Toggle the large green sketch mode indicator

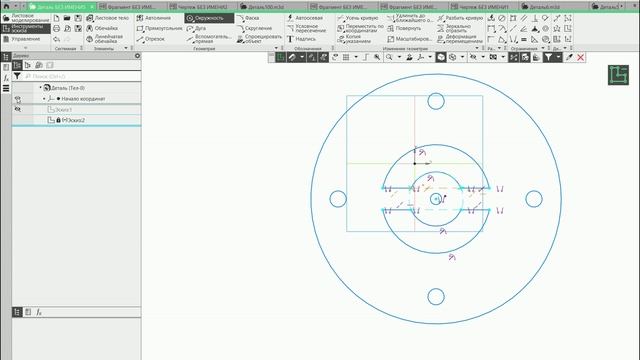click(618, 75)
